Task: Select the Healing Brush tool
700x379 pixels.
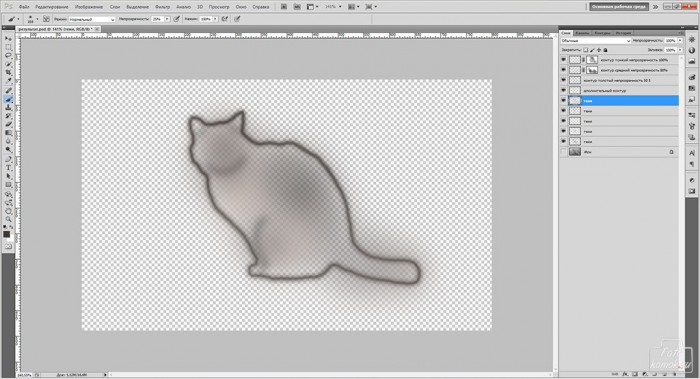Action: tap(8, 91)
